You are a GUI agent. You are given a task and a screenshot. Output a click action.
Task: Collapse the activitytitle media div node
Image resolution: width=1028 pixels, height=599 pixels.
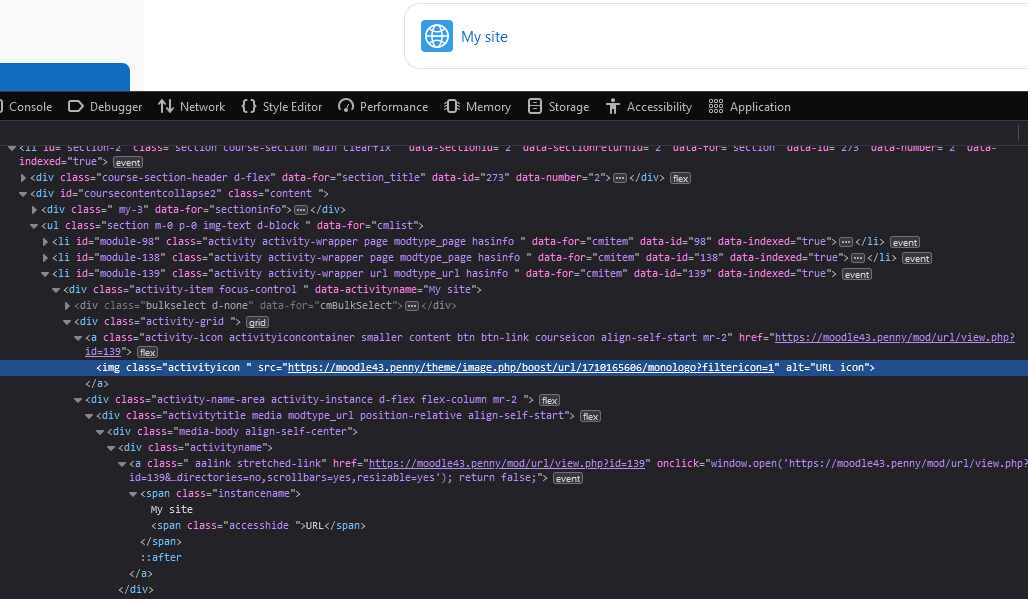(x=90, y=416)
